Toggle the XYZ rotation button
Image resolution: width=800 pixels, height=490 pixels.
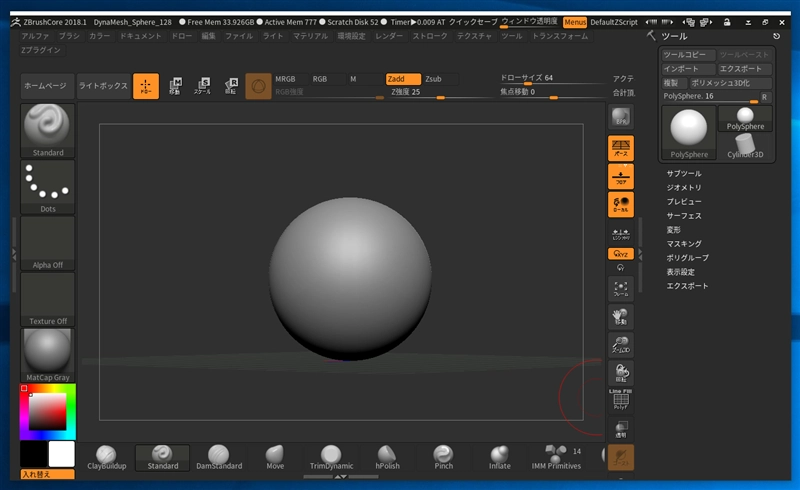pos(620,254)
